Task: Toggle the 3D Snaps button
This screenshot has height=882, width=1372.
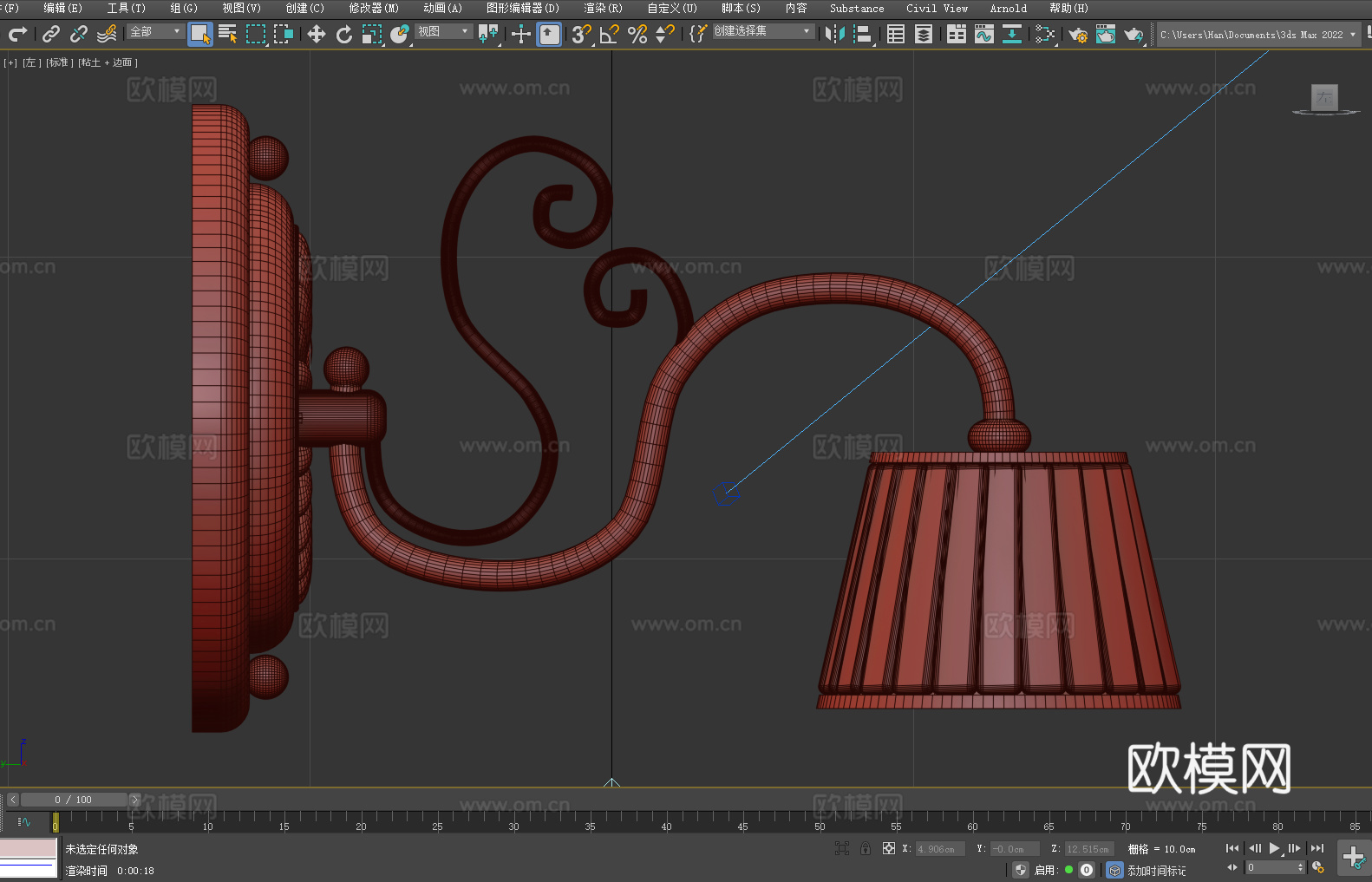Action: [581, 34]
